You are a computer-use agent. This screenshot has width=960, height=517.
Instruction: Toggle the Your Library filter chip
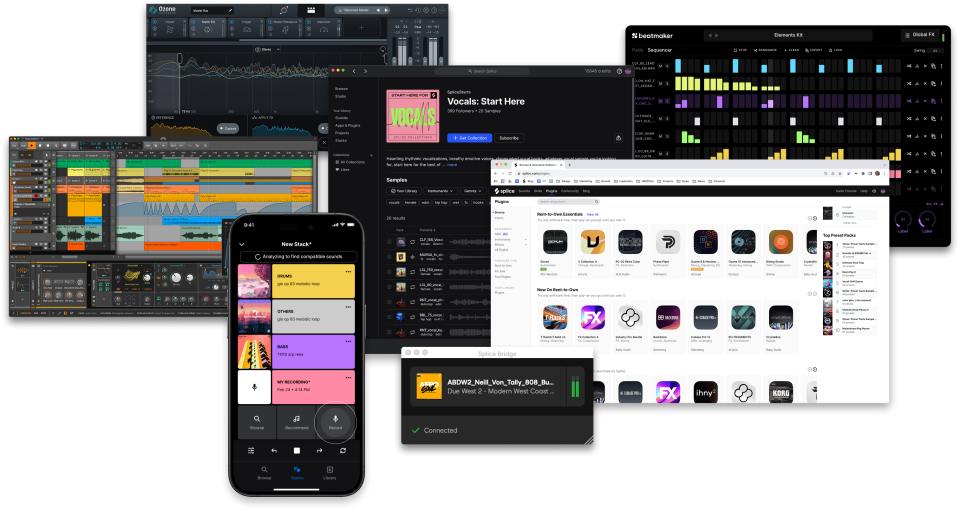click(x=404, y=191)
